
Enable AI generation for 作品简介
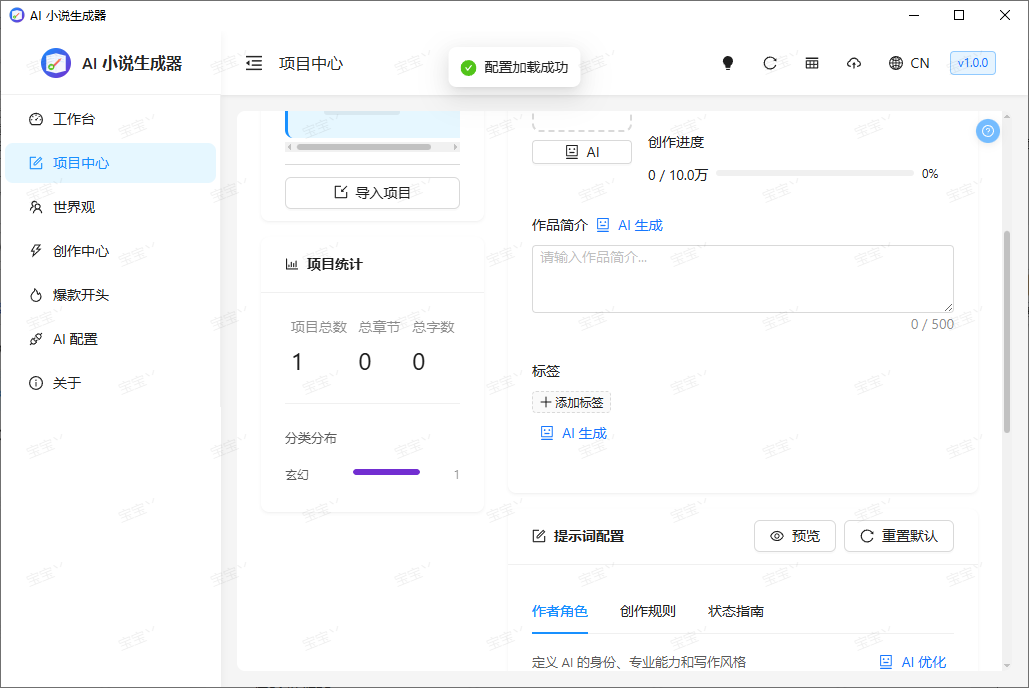click(630, 225)
